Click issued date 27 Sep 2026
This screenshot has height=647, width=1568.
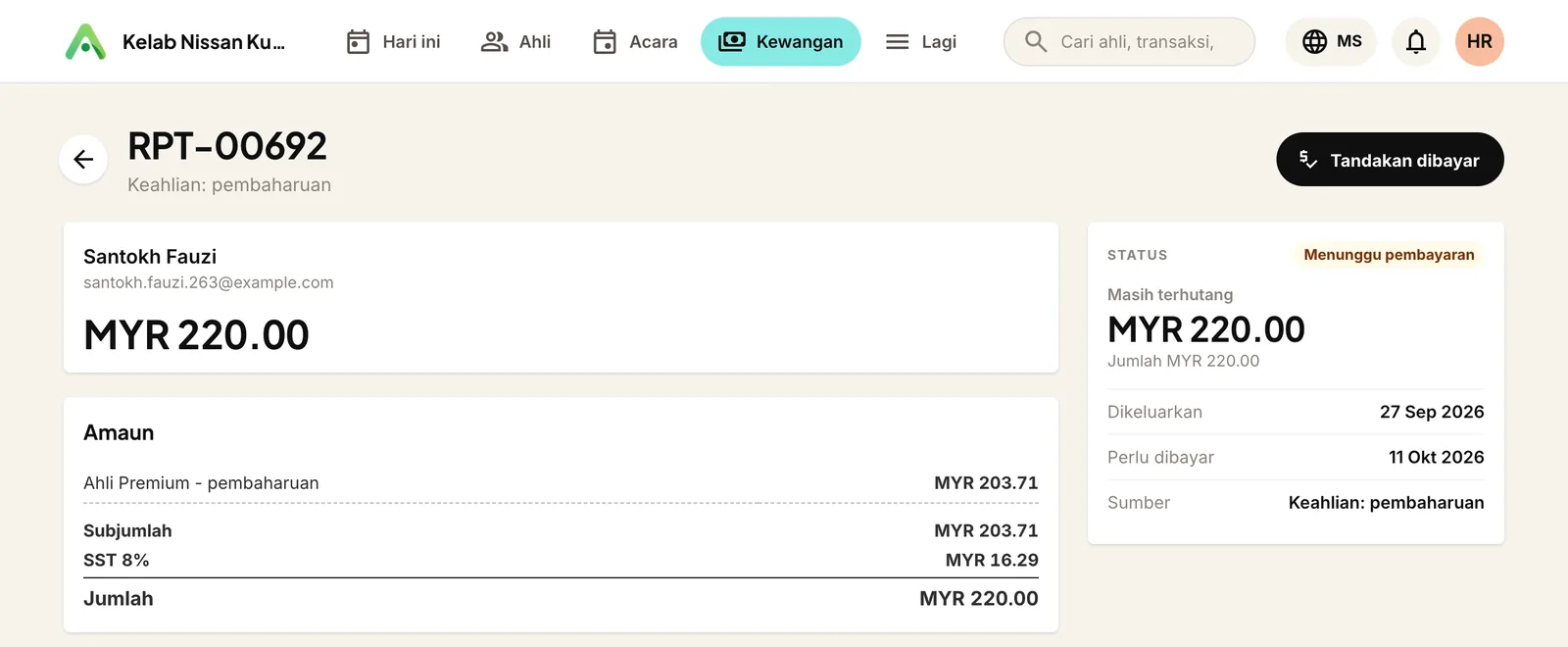pos(1432,412)
